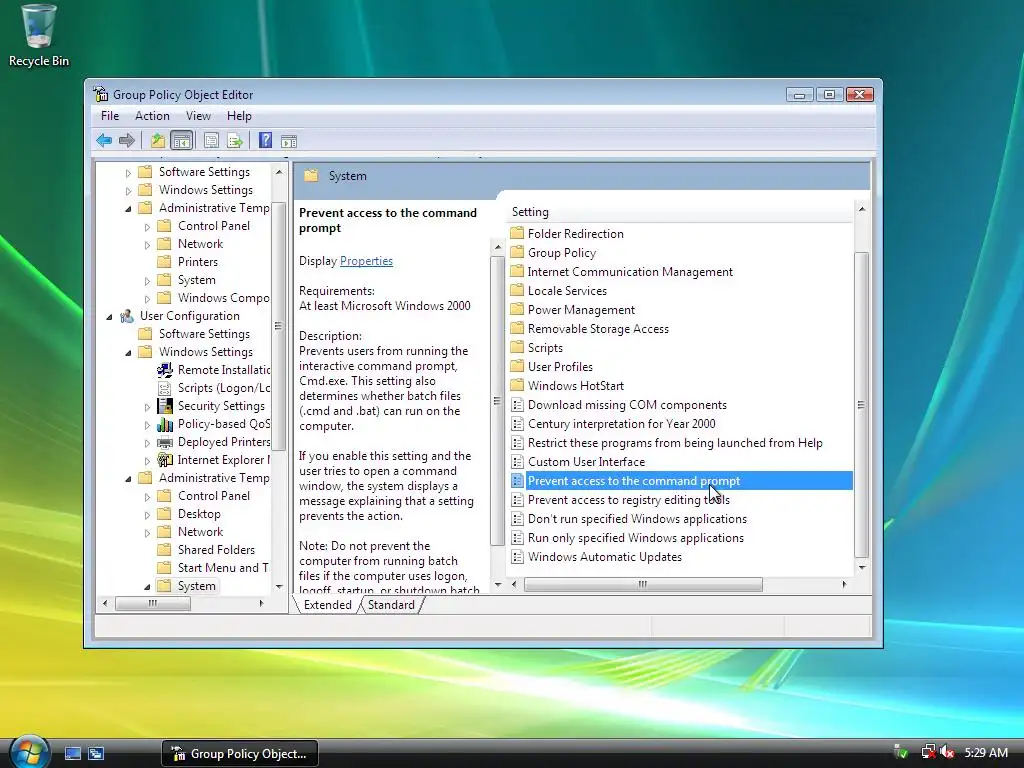The image size is (1024, 768).
Task: Open the Action menu
Action: pyautogui.click(x=152, y=116)
